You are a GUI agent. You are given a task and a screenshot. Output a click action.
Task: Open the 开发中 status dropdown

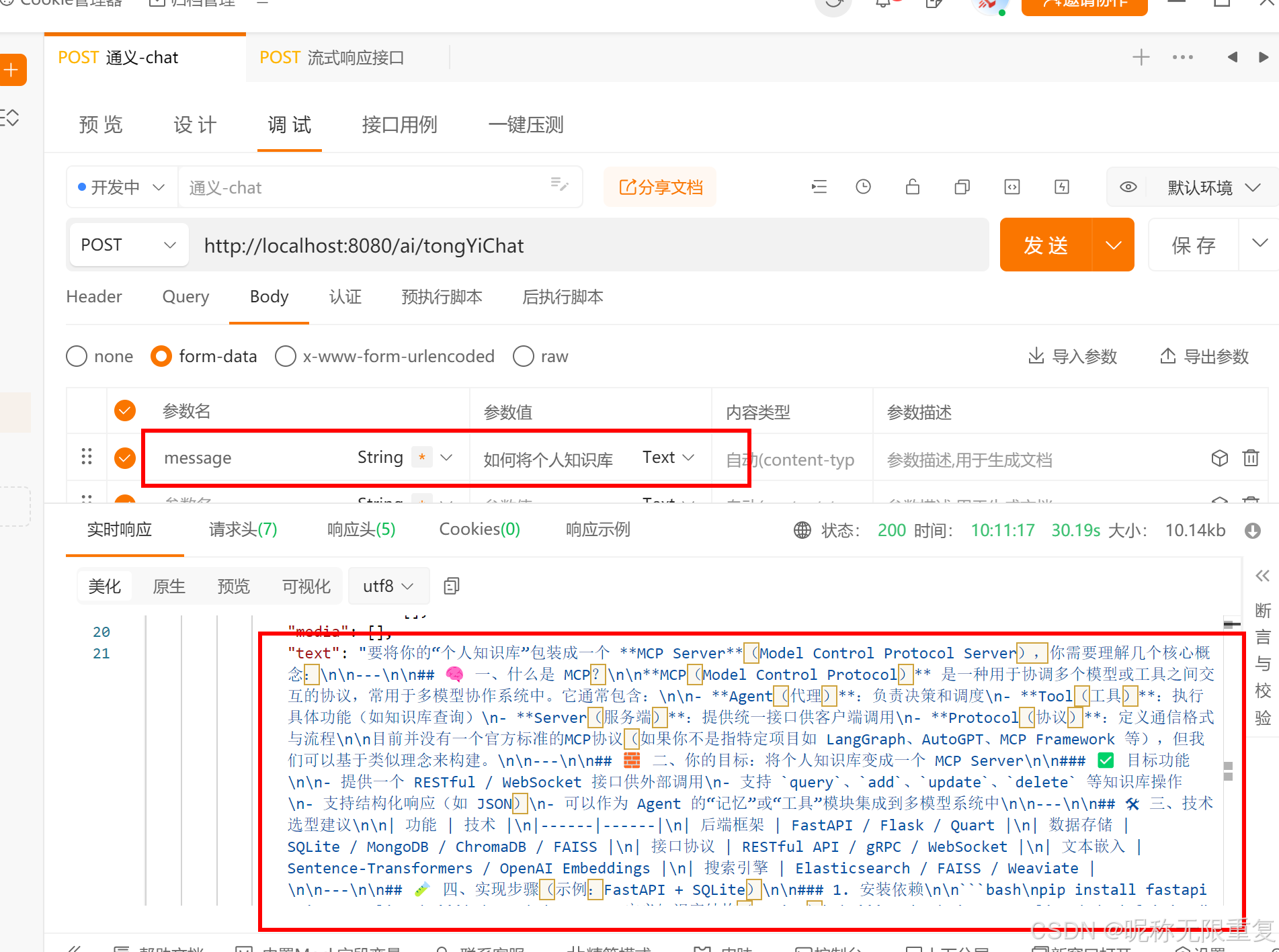(122, 187)
